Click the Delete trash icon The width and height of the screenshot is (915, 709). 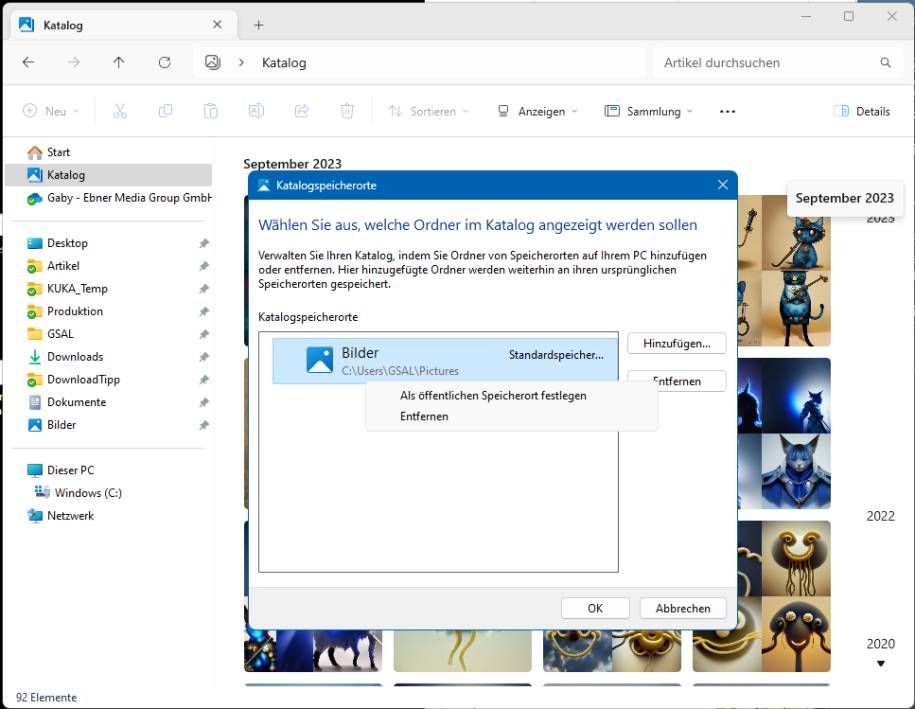(347, 111)
